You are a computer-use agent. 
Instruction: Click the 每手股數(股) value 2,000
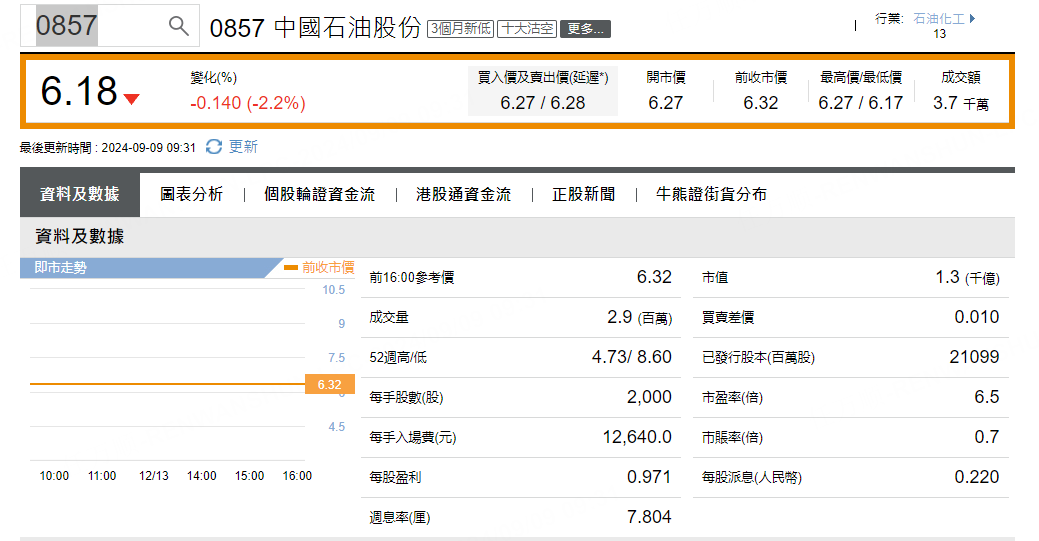pyautogui.click(x=649, y=397)
